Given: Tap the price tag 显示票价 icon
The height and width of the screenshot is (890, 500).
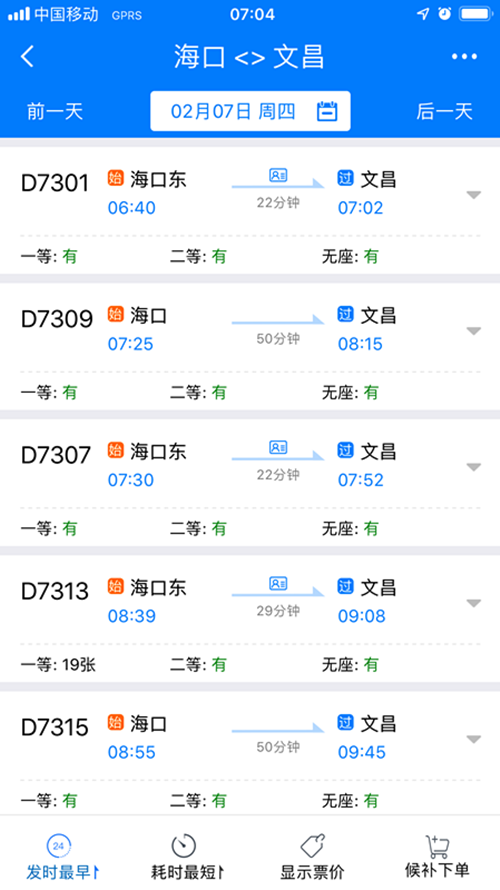Looking at the screenshot, I should [312, 846].
